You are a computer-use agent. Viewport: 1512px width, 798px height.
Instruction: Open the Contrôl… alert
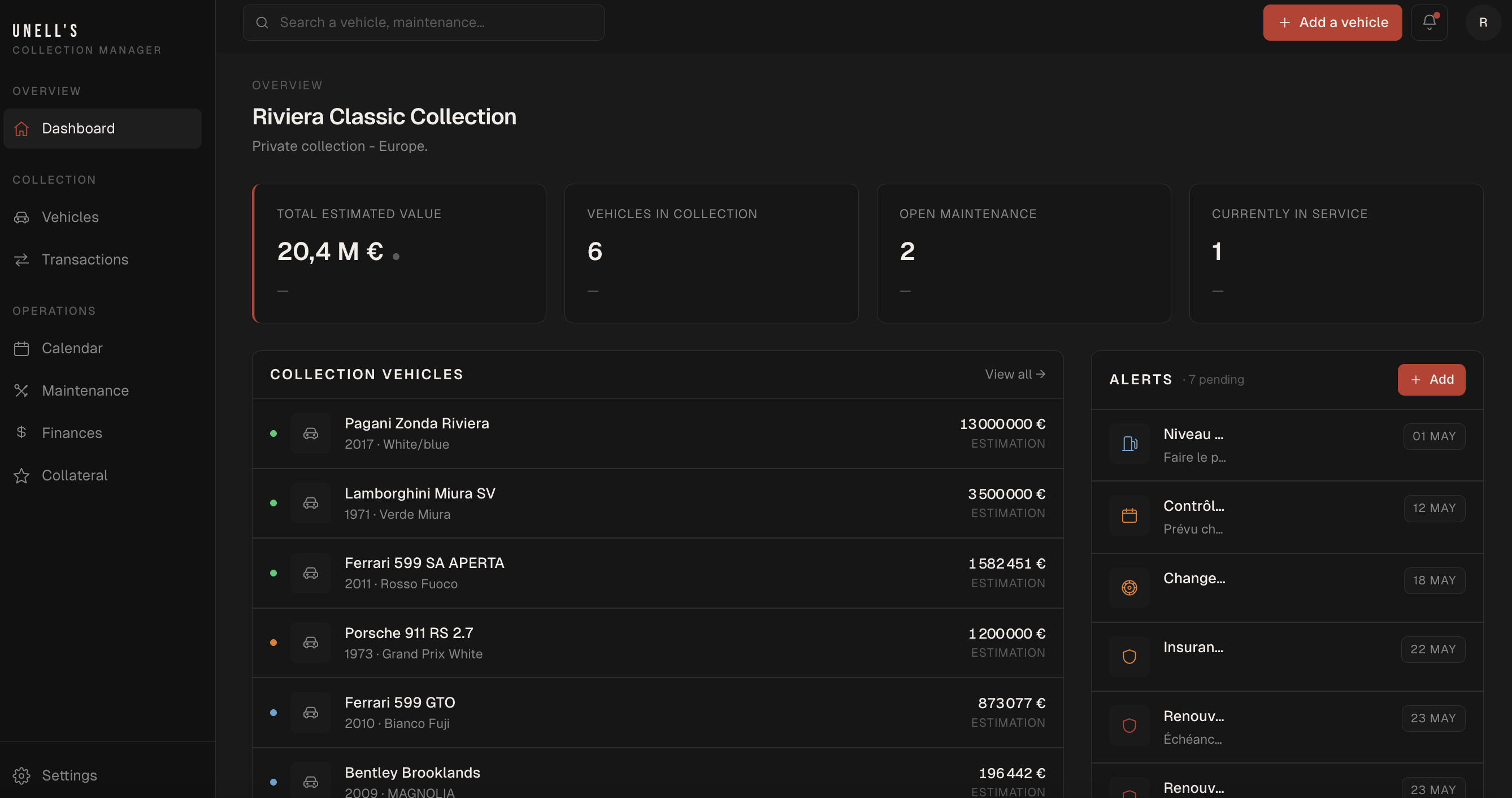point(1287,517)
